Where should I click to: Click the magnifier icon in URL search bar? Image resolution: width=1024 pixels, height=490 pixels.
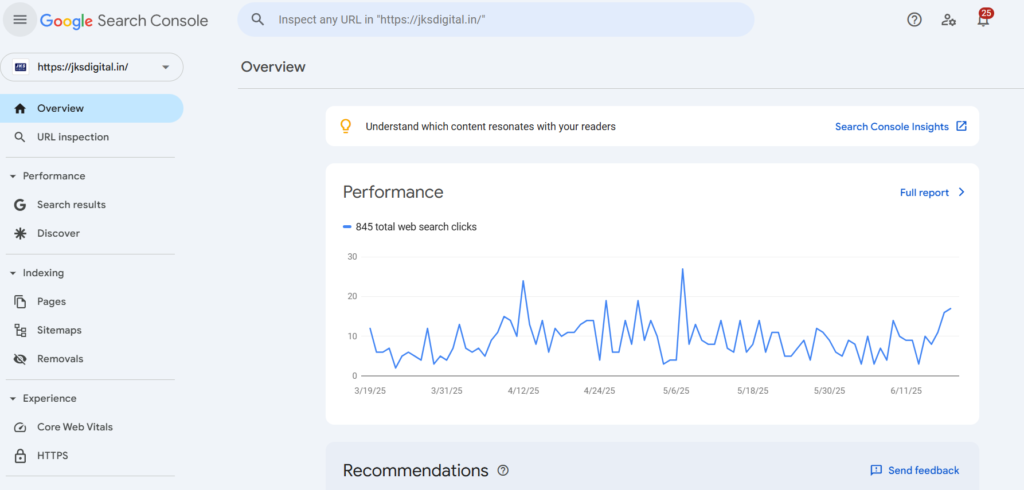258,20
